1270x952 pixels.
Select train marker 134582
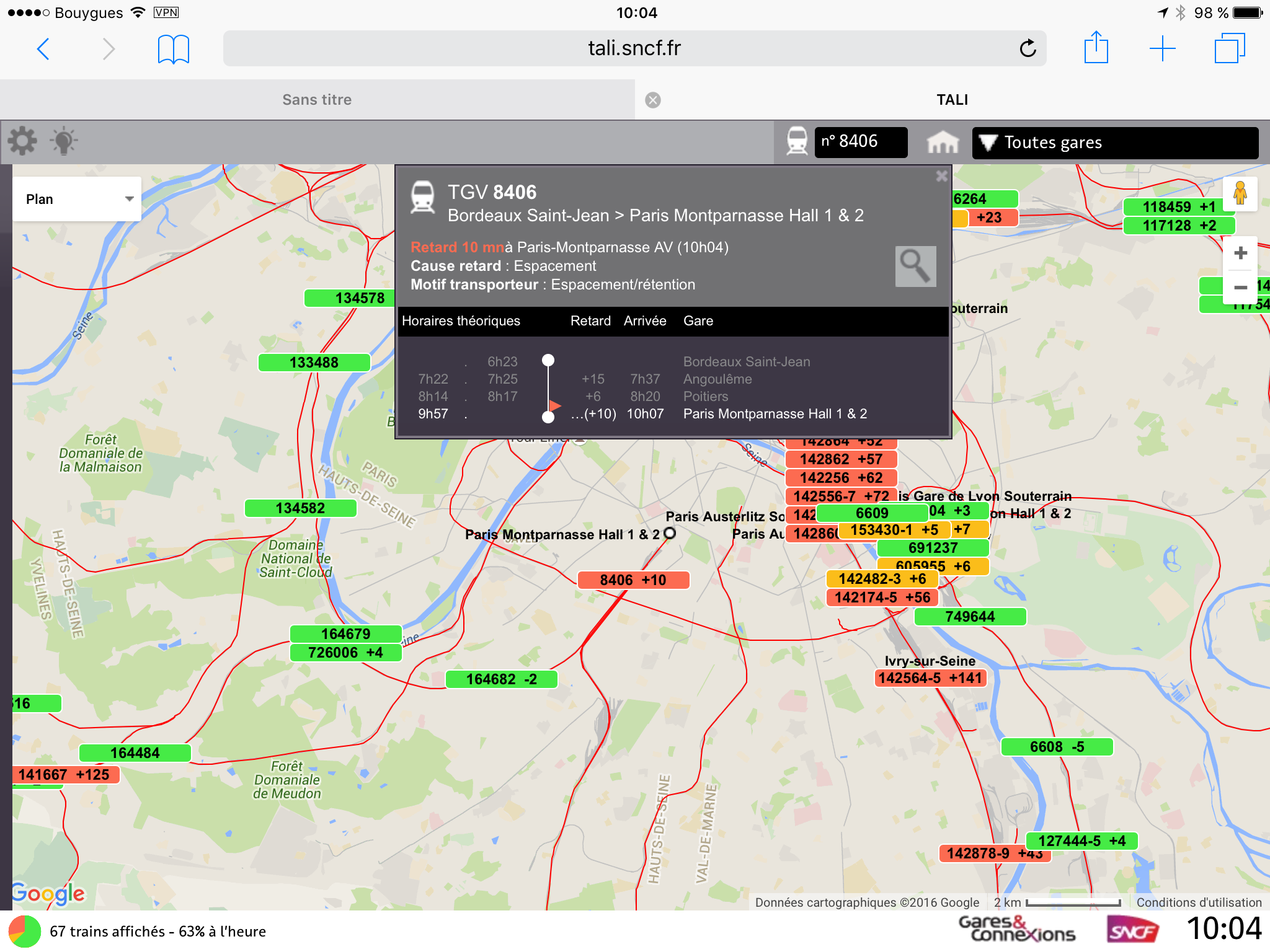300,508
